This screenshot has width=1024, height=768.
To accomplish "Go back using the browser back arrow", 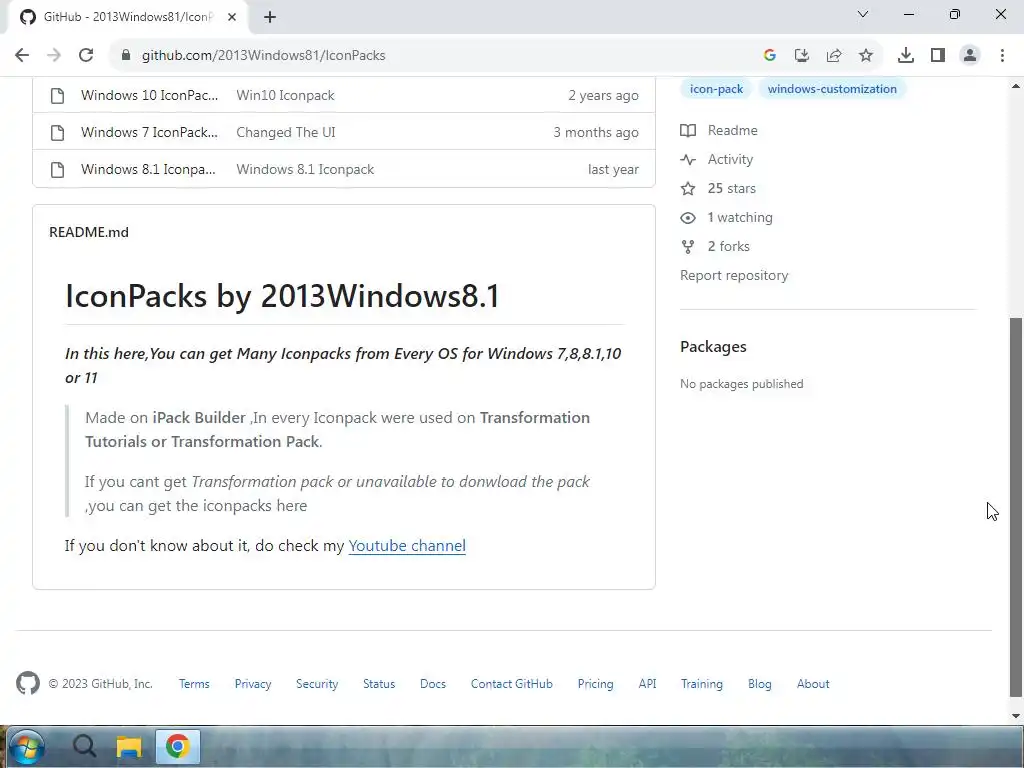I will pyautogui.click(x=22, y=56).
